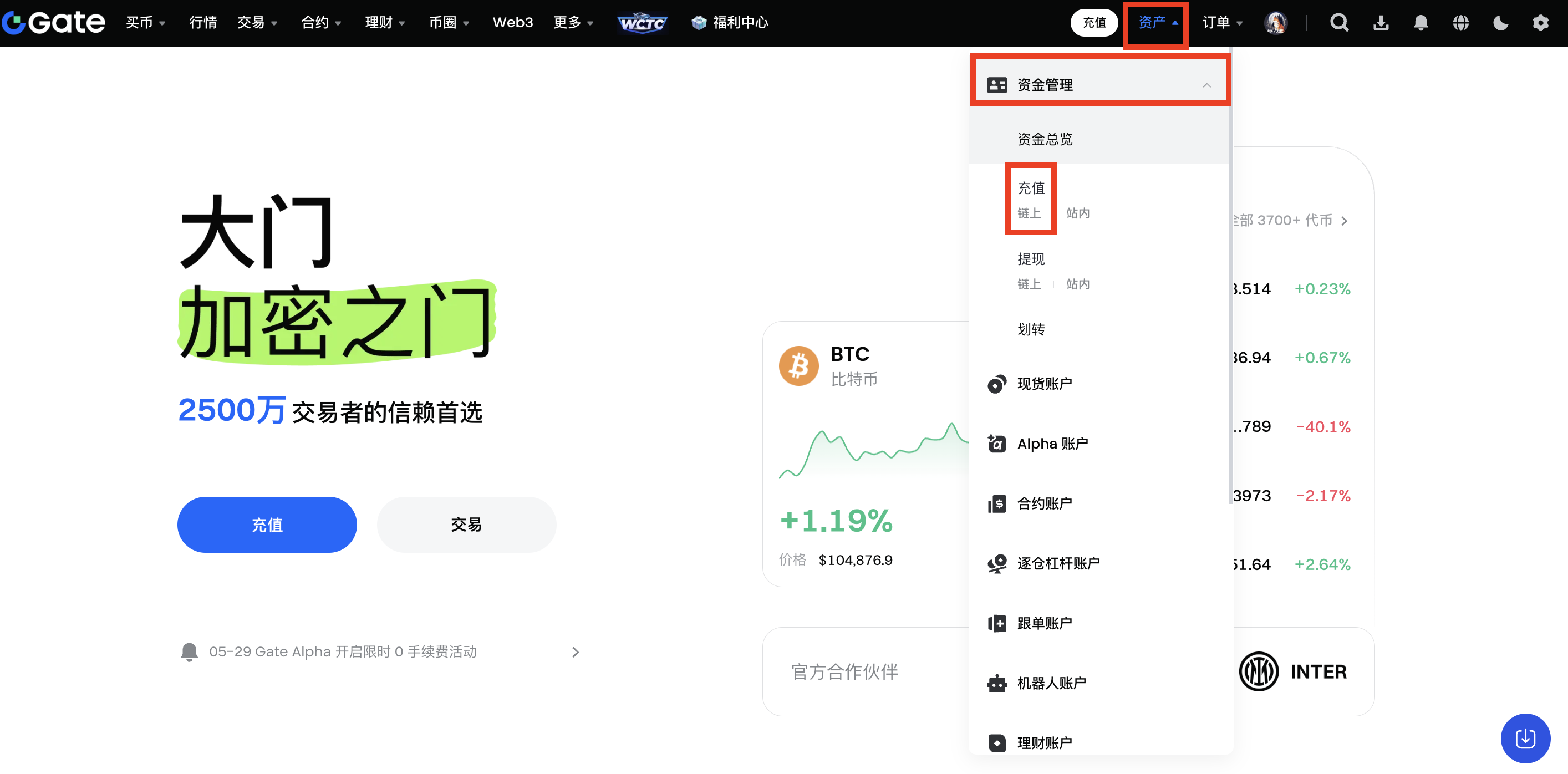Image resolution: width=1568 pixels, height=774 pixels.
Task: Open notifications bell in top bar
Action: click(1421, 23)
